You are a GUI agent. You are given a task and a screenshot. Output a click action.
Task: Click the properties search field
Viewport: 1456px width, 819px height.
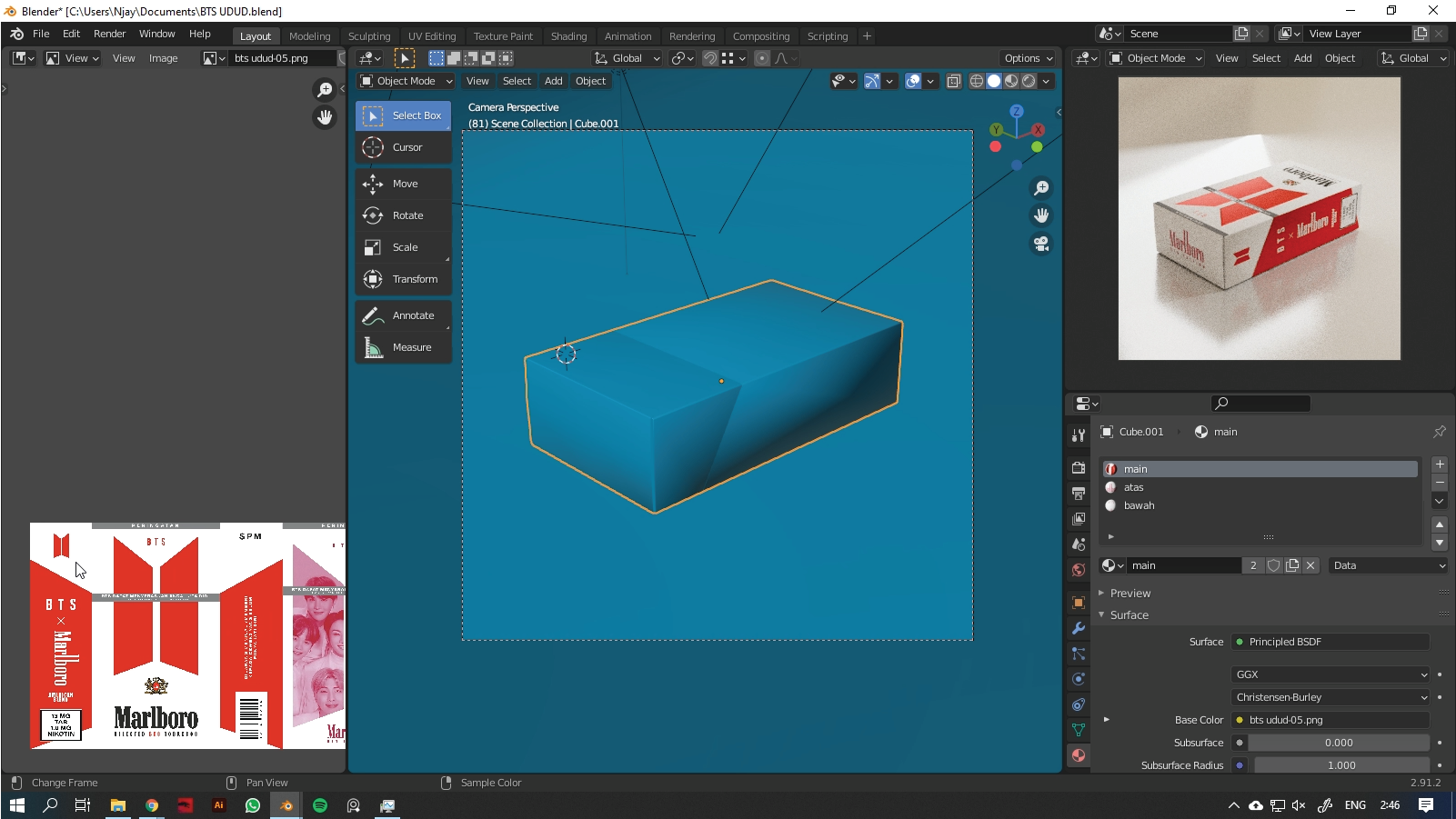pos(1260,404)
